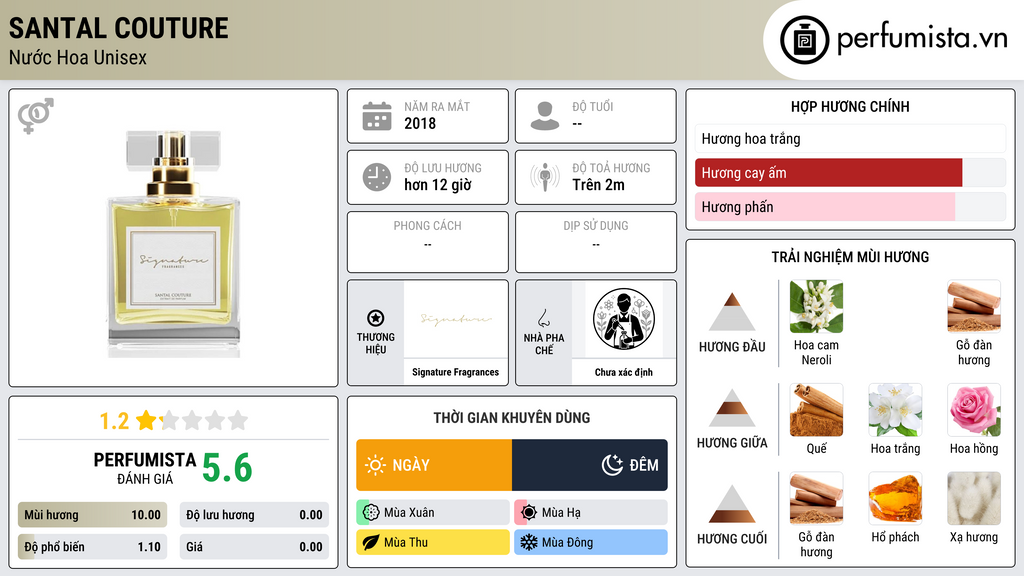The width and height of the screenshot is (1024, 576).
Task: Click the hơn 12 giờ longevity value
Action: [438, 185]
